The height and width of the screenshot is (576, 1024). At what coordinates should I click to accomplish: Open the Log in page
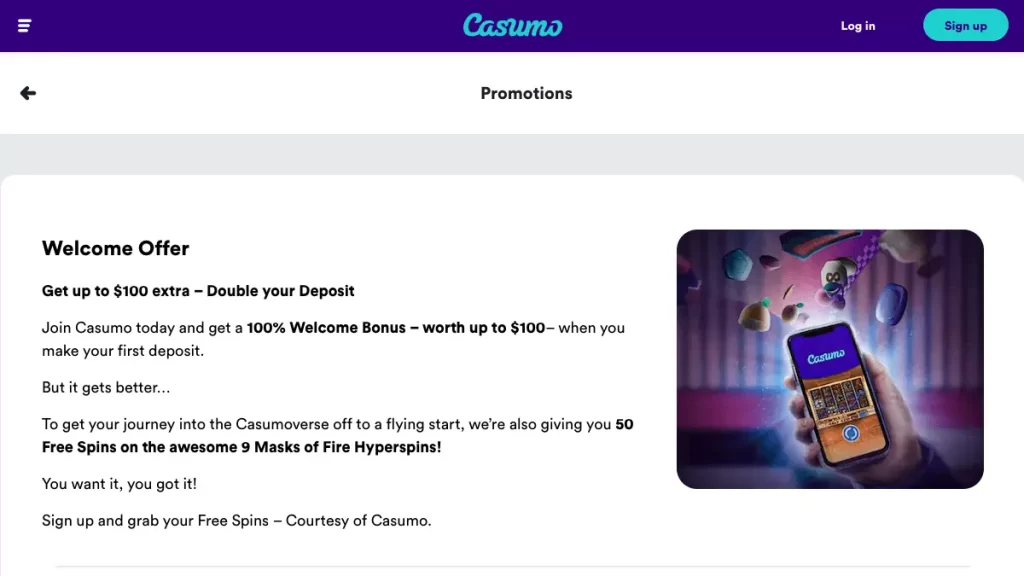[x=857, y=26]
